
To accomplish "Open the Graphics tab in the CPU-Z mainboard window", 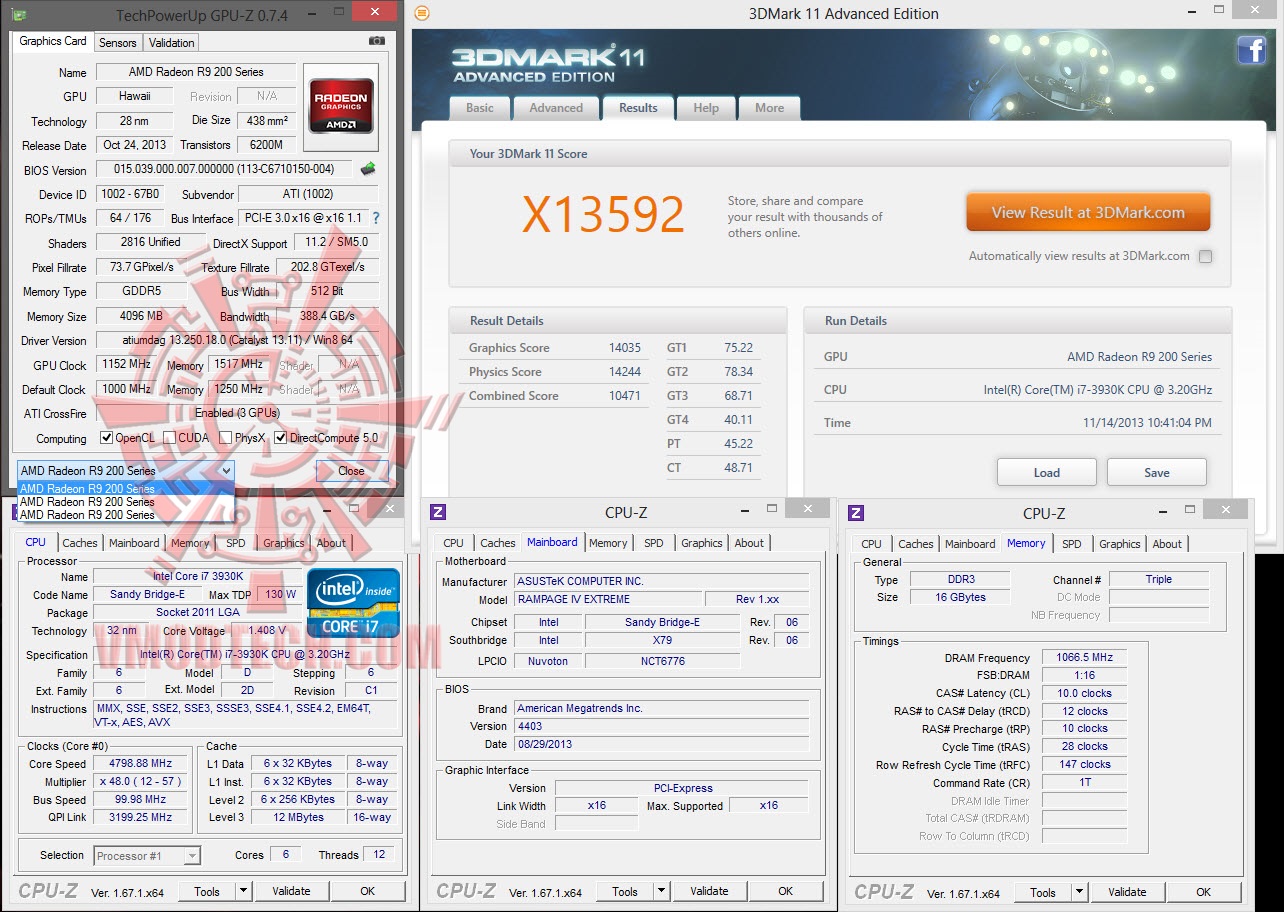I will 702,543.
